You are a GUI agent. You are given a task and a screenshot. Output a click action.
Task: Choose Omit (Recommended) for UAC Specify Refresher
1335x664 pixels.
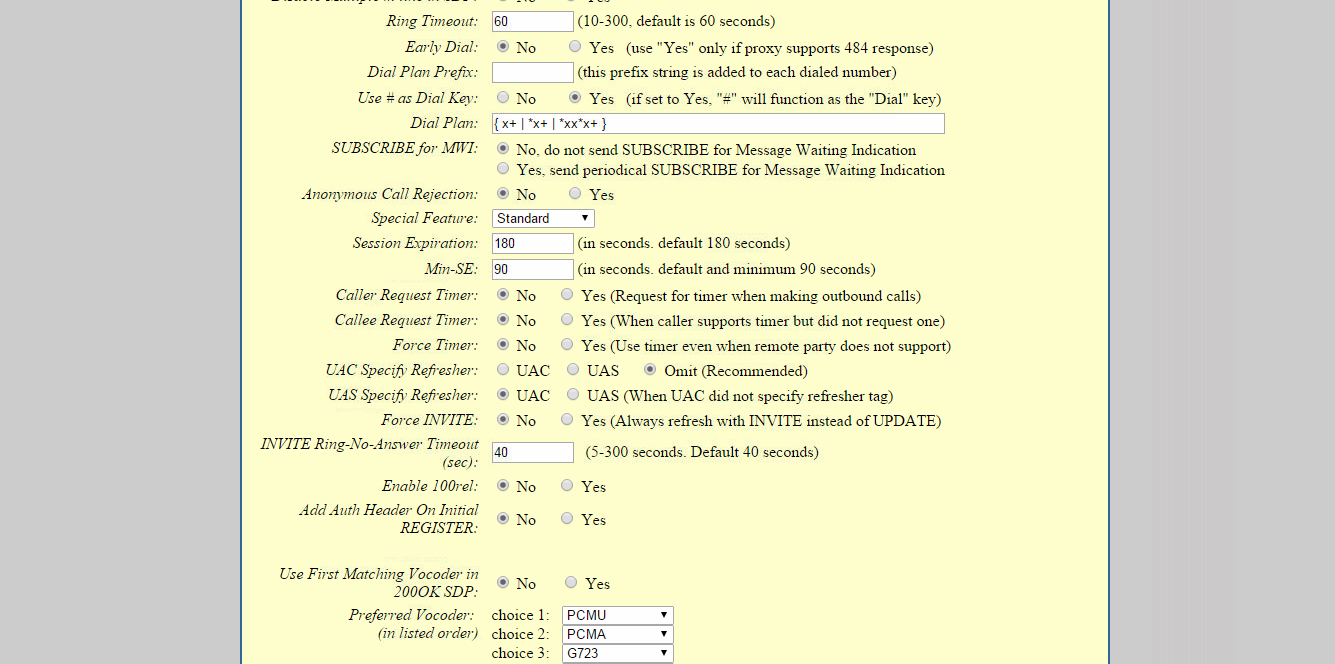pyautogui.click(x=650, y=369)
